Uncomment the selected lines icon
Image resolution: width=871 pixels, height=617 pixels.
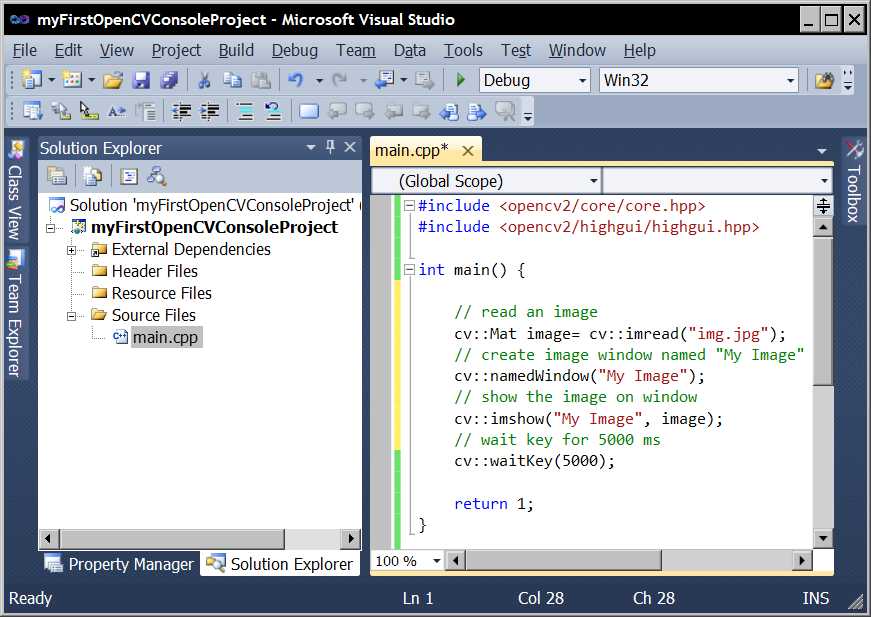coord(273,112)
